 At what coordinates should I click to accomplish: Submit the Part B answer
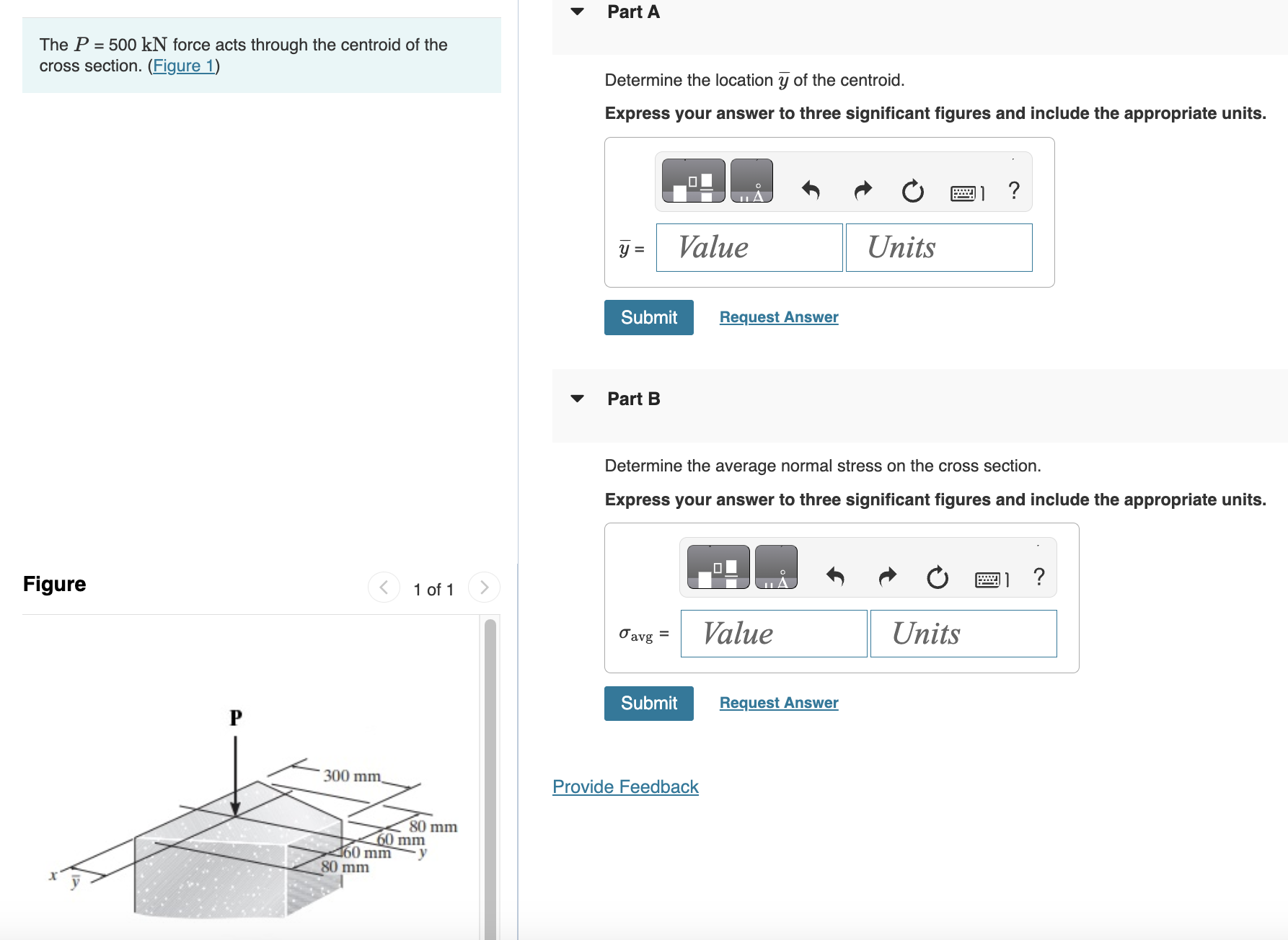click(x=648, y=703)
